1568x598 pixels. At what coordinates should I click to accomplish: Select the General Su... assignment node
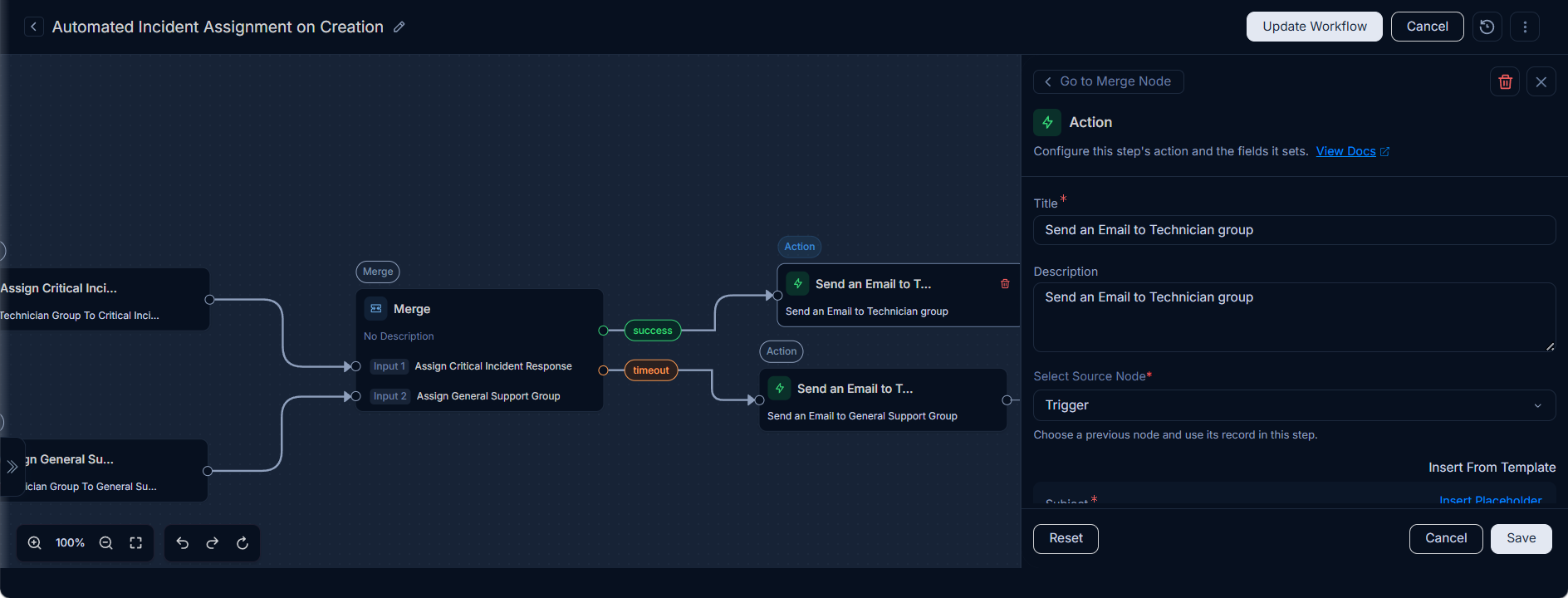pos(104,470)
